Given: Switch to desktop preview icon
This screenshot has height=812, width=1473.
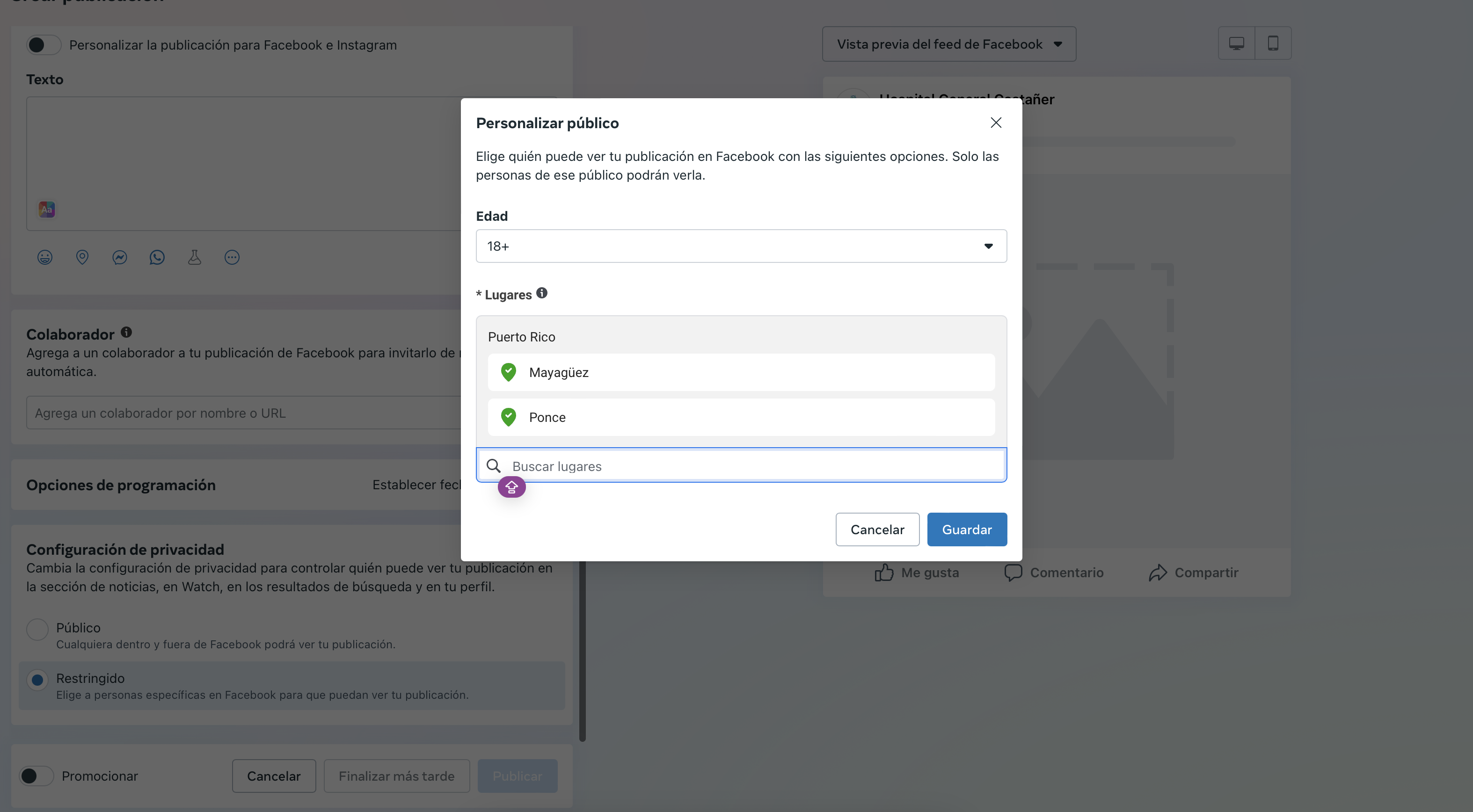Looking at the screenshot, I should (1236, 43).
